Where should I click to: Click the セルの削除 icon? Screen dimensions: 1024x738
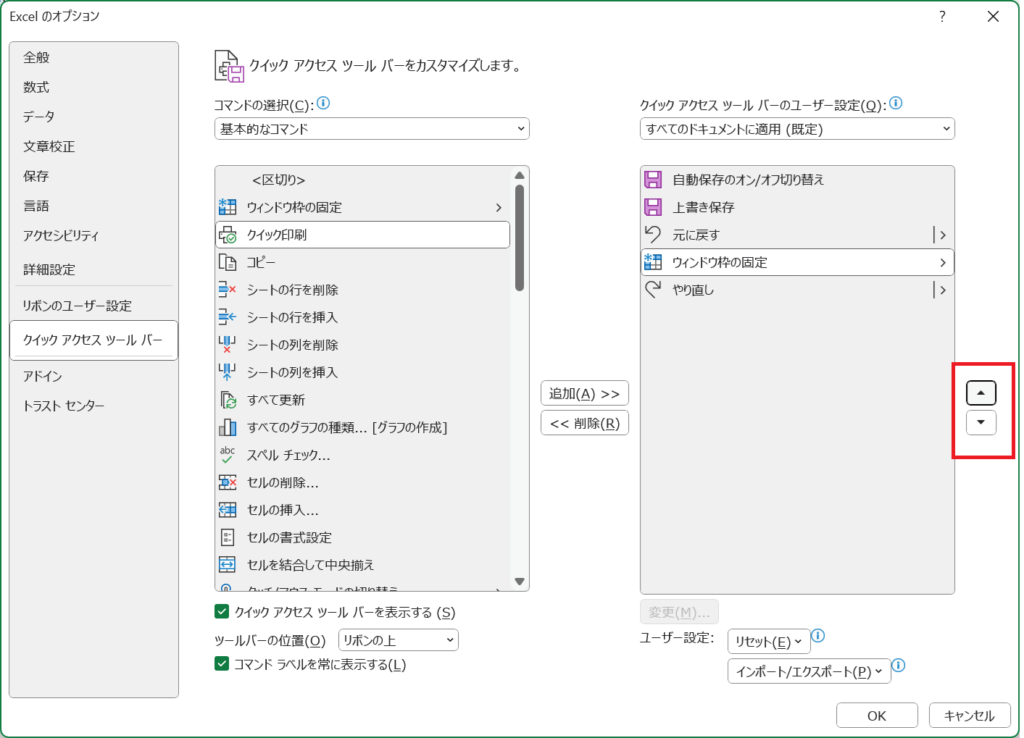click(x=227, y=482)
